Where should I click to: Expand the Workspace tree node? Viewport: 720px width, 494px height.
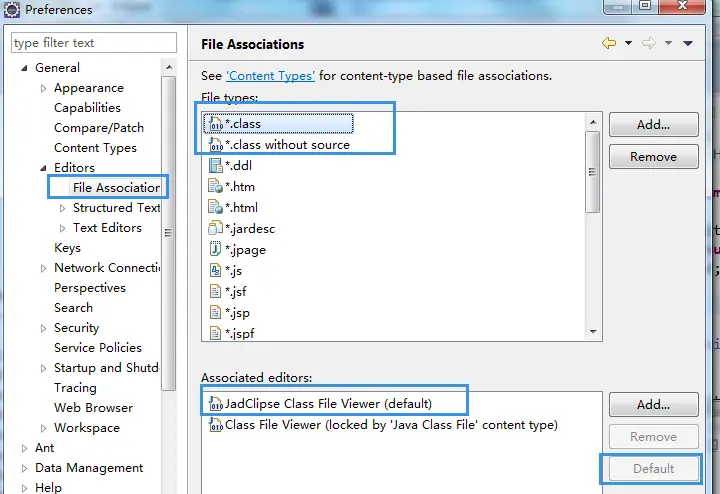click(43, 428)
